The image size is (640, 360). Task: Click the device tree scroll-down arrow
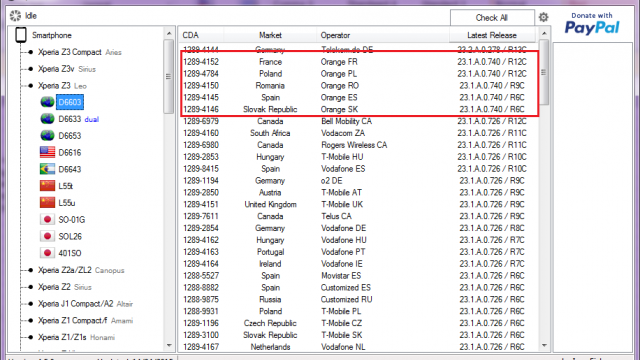point(169,346)
